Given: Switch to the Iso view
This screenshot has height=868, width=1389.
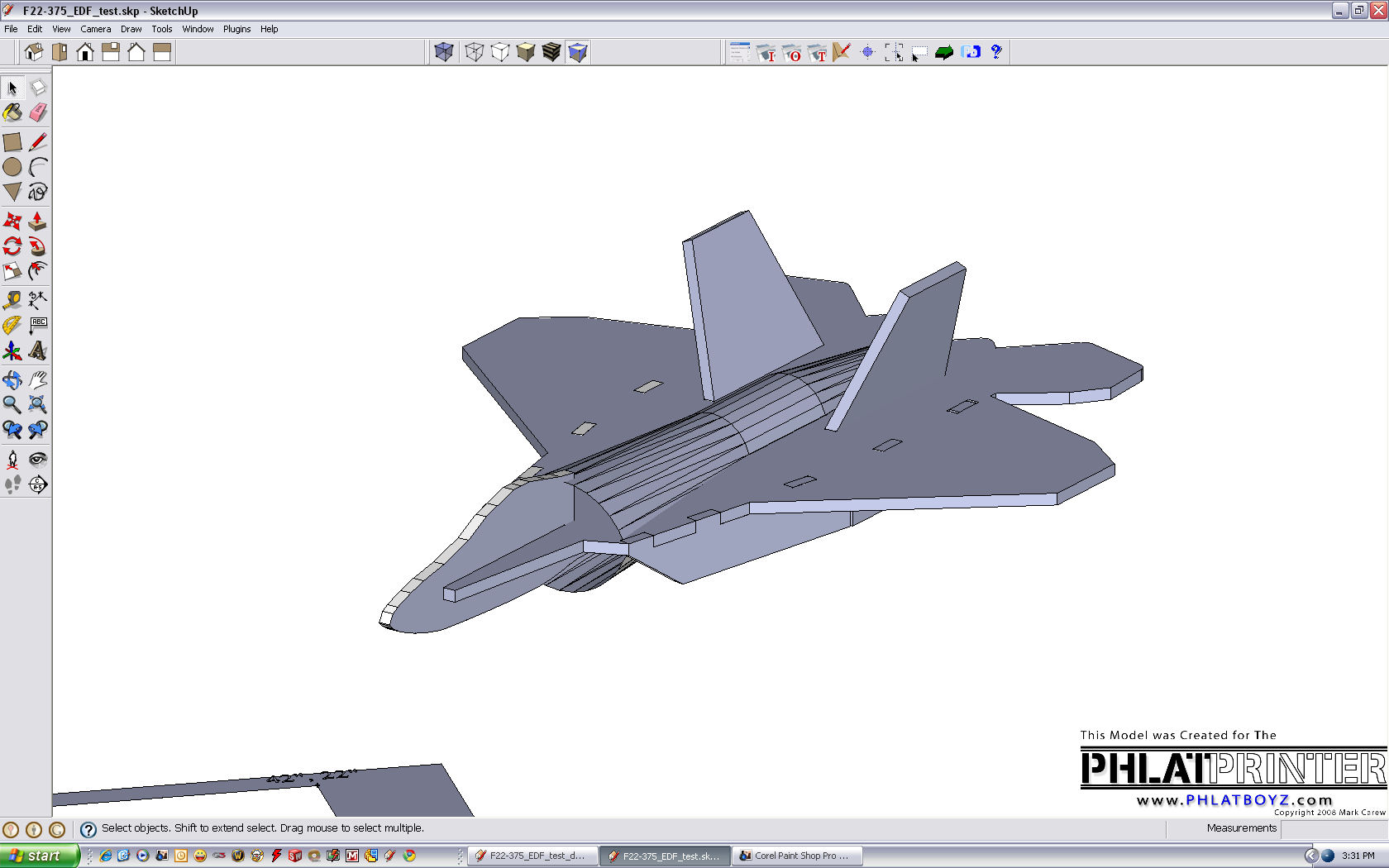Looking at the screenshot, I should pos(34,52).
